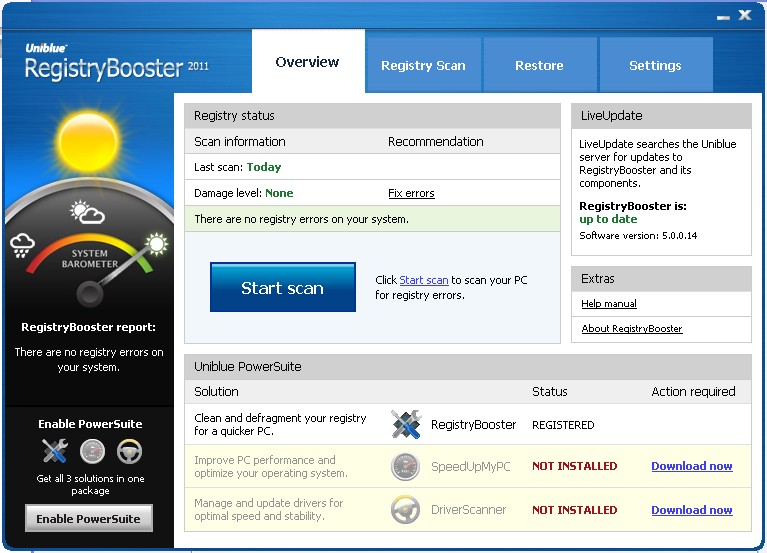The width and height of the screenshot is (767, 553).
Task: Click the 'Scan information' column header
Action: (x=240, y=142)
